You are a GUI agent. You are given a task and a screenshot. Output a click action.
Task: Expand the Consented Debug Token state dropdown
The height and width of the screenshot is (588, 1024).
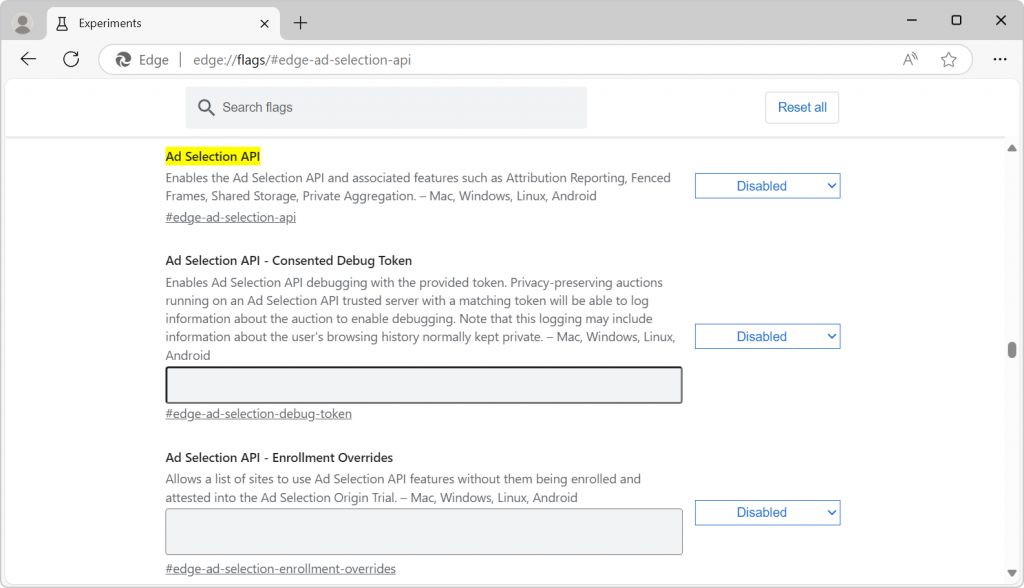pyautogui.click(x=767, y=337)
